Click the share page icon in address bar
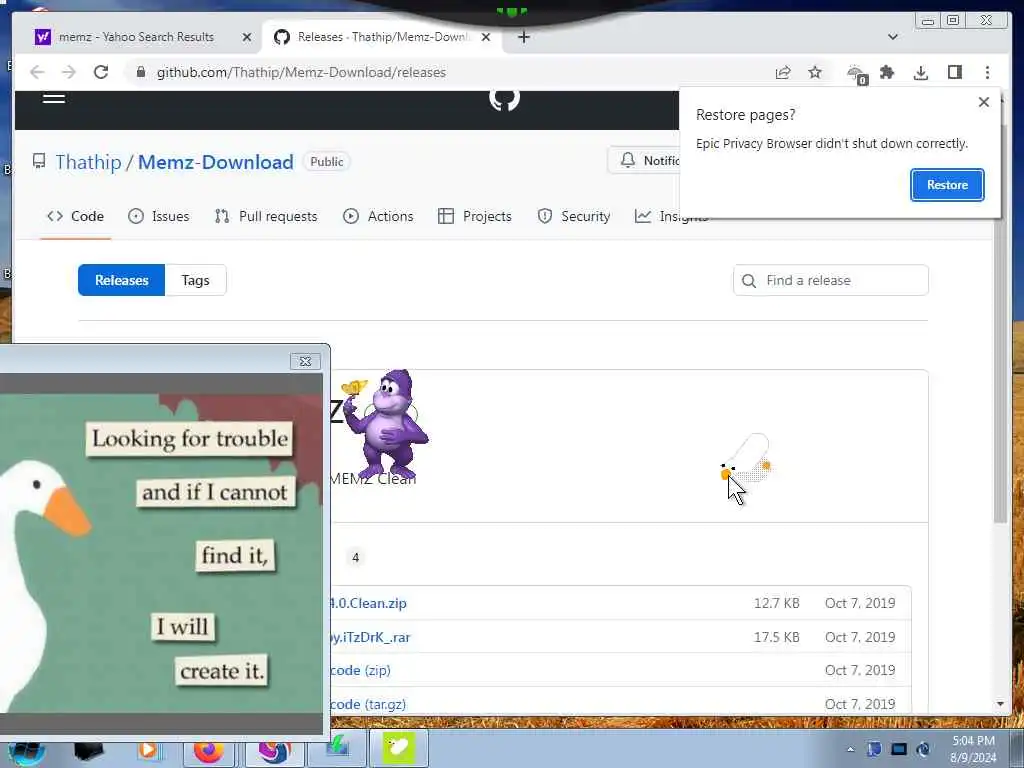 click(782, 72)
